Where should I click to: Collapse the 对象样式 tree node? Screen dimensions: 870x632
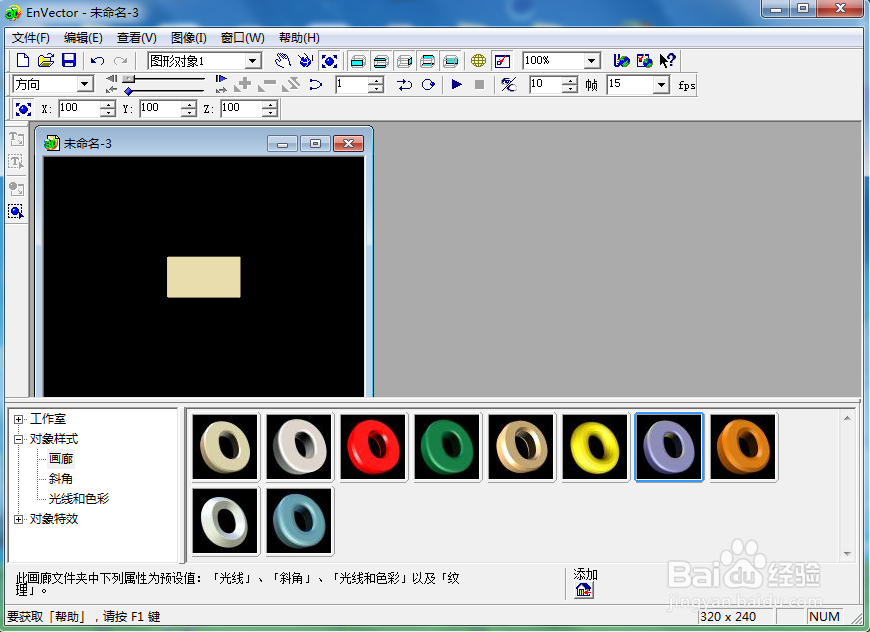[x=18, y=439]
